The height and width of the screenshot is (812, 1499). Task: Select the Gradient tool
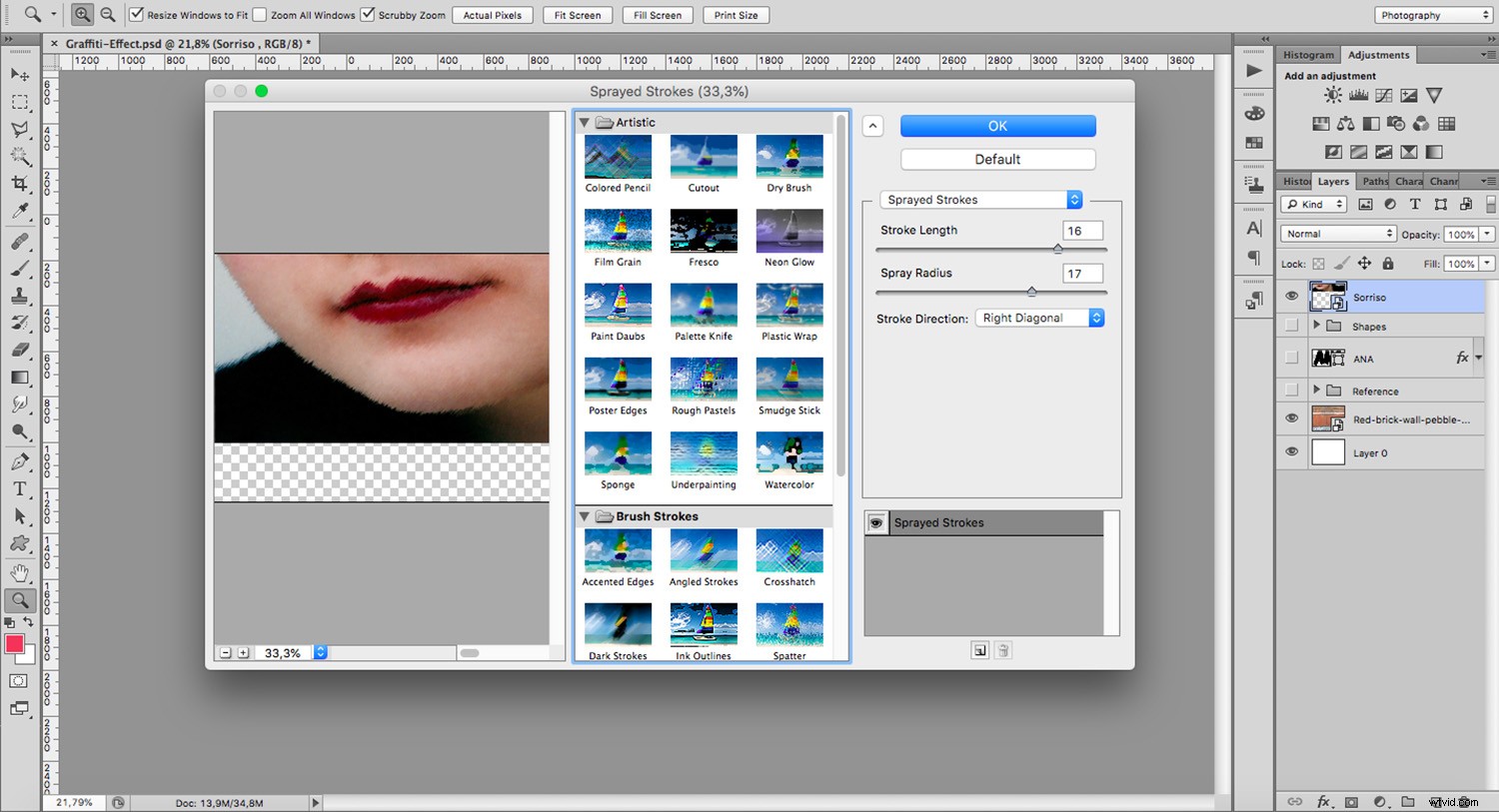point(20,378)
